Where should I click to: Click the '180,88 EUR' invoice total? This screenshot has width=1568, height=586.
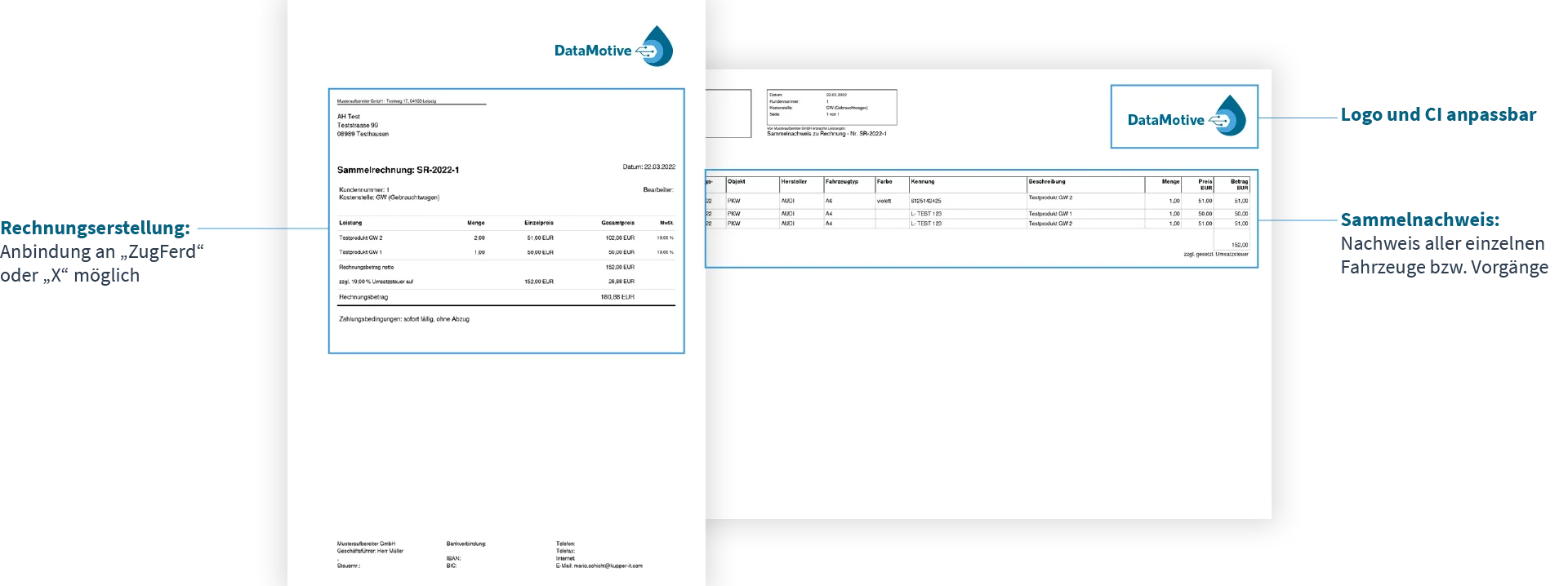click(x=617, y=297)
